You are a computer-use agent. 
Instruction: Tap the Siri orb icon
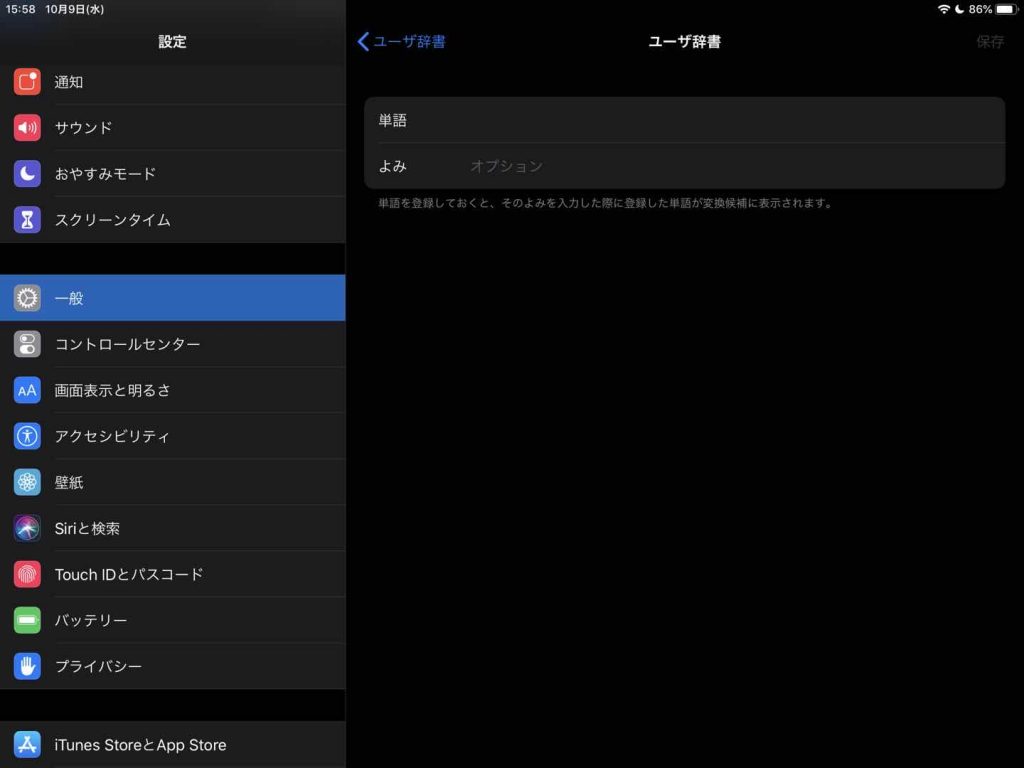point(27,528)
